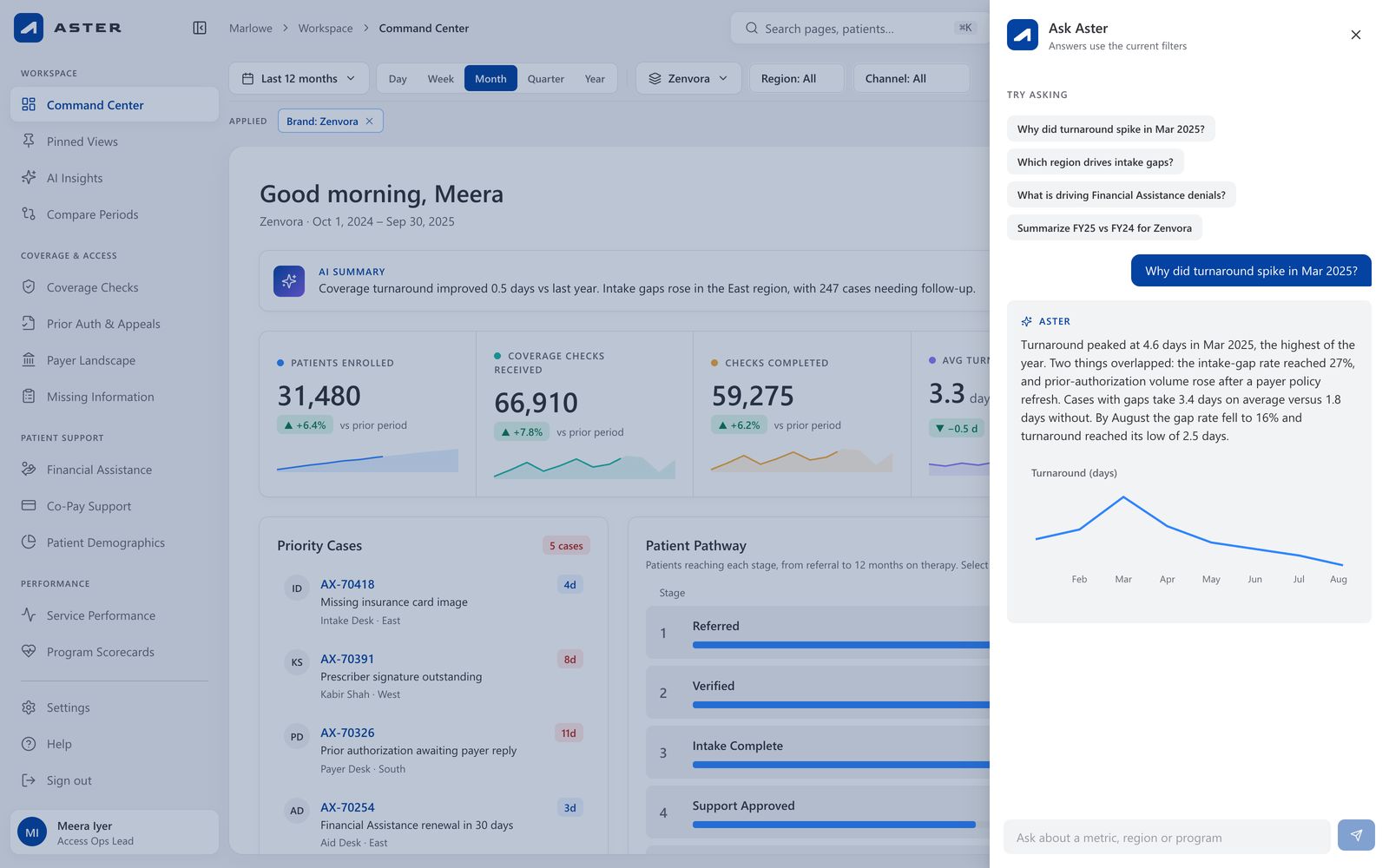Open Settings gear icon
This screenshot has height=868, width=1389.
tap(29, 707)
